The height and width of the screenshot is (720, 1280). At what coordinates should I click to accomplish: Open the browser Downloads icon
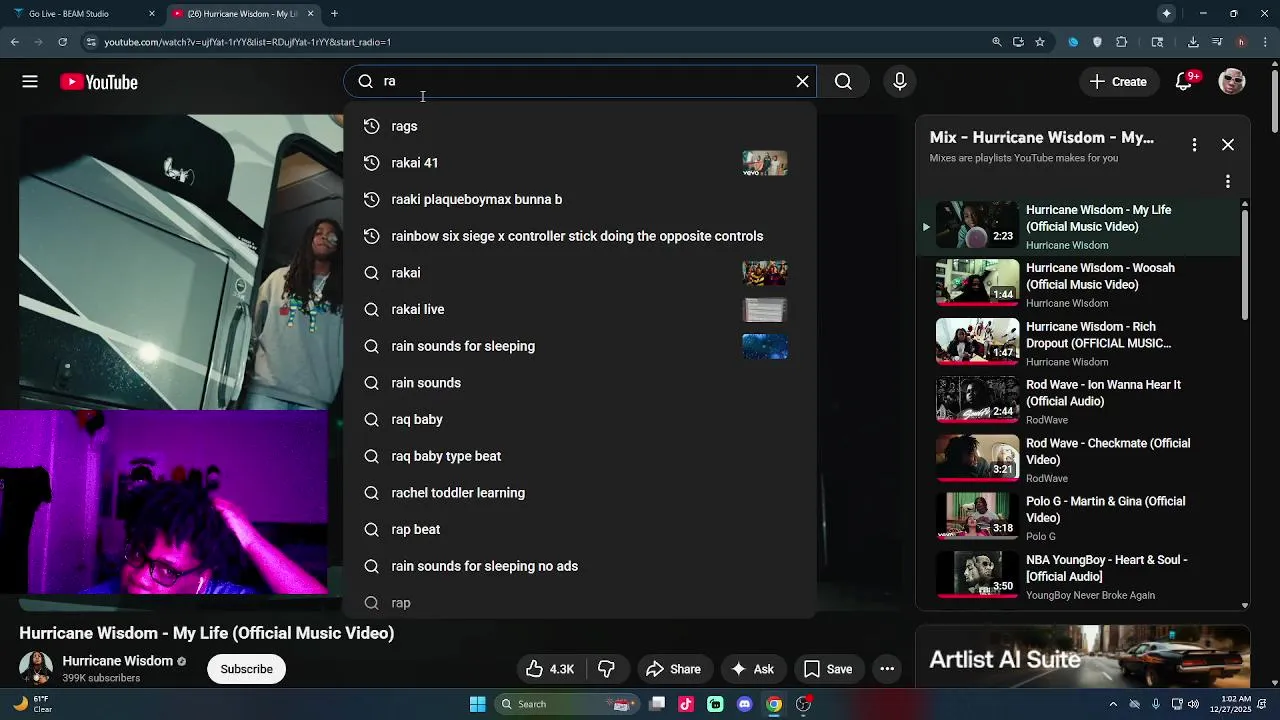(x=1193, y=42)
